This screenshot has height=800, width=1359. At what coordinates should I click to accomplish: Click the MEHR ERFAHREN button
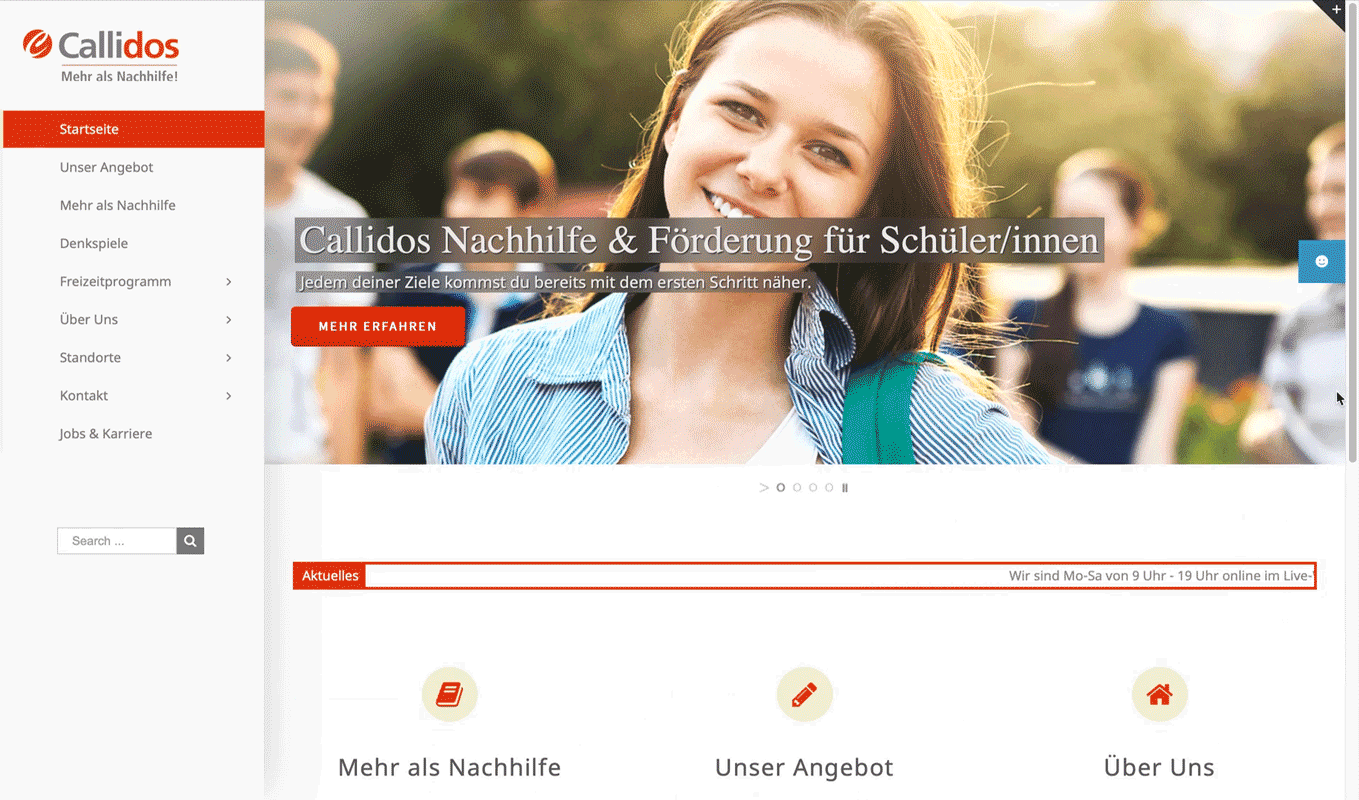(378, 326)
